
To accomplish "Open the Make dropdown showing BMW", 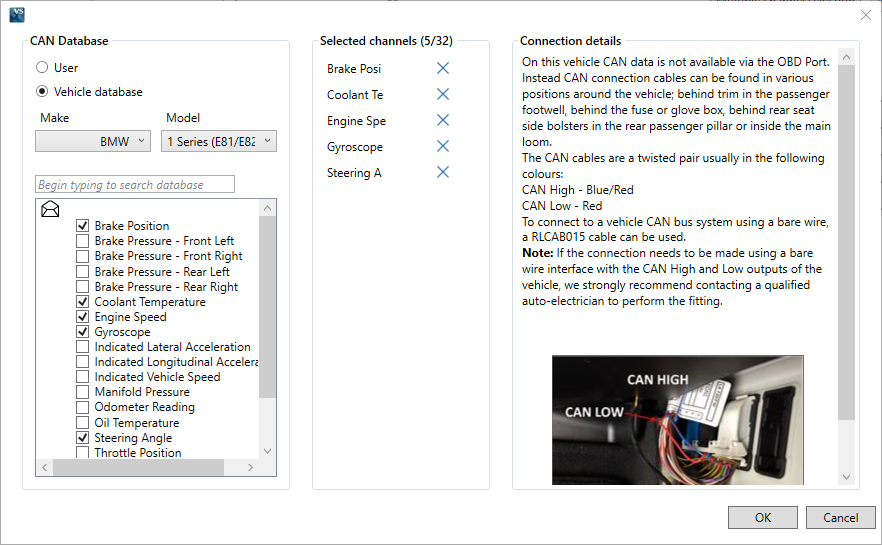I will click(x=93, y=141).
